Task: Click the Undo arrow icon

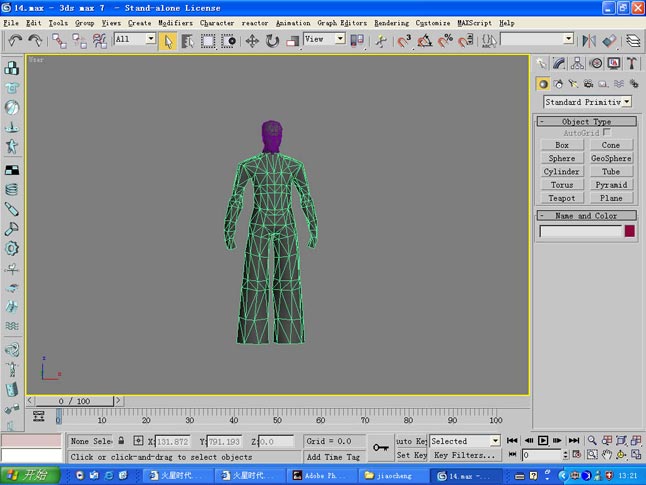Action: pos(15,40)
